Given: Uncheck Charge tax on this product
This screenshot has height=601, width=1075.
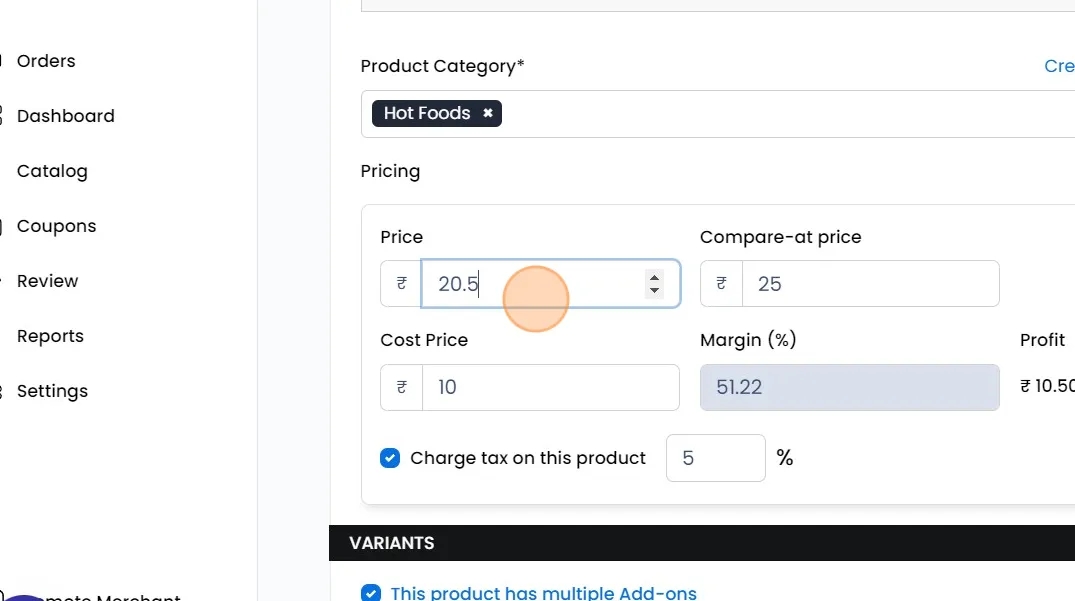Looking at the screenshot, I should coord(390,458).
